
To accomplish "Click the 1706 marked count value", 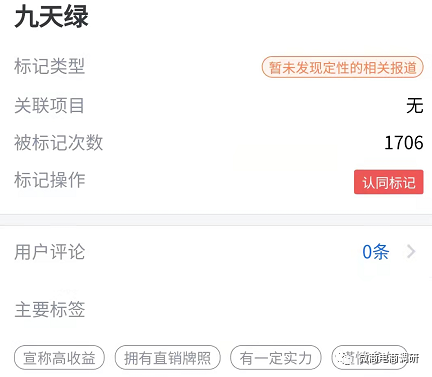I will (404, 143).
